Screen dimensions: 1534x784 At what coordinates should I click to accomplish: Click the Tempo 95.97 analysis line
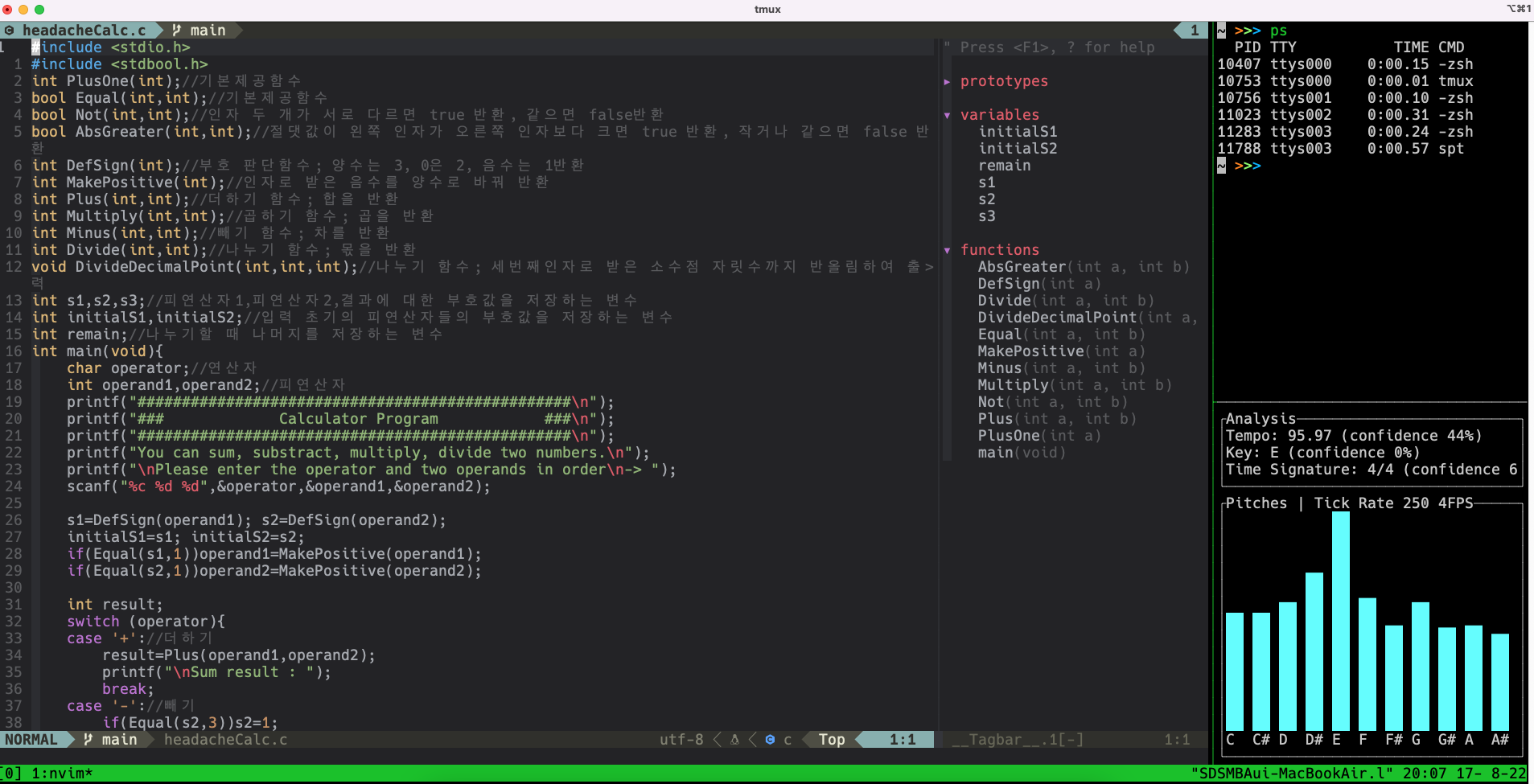tap(1354, 436)
